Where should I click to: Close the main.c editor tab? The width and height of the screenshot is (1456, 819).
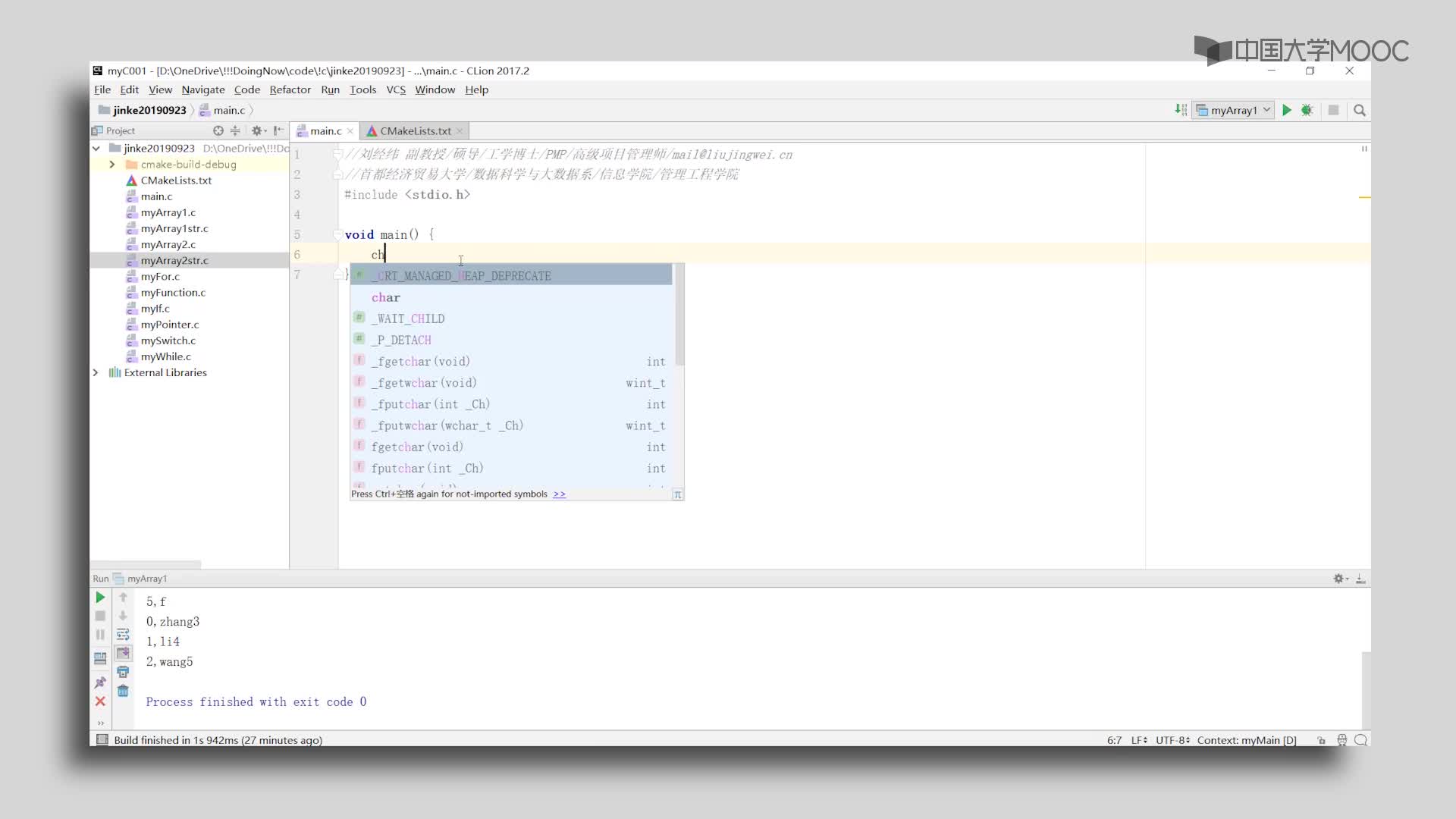pos(350,131)
